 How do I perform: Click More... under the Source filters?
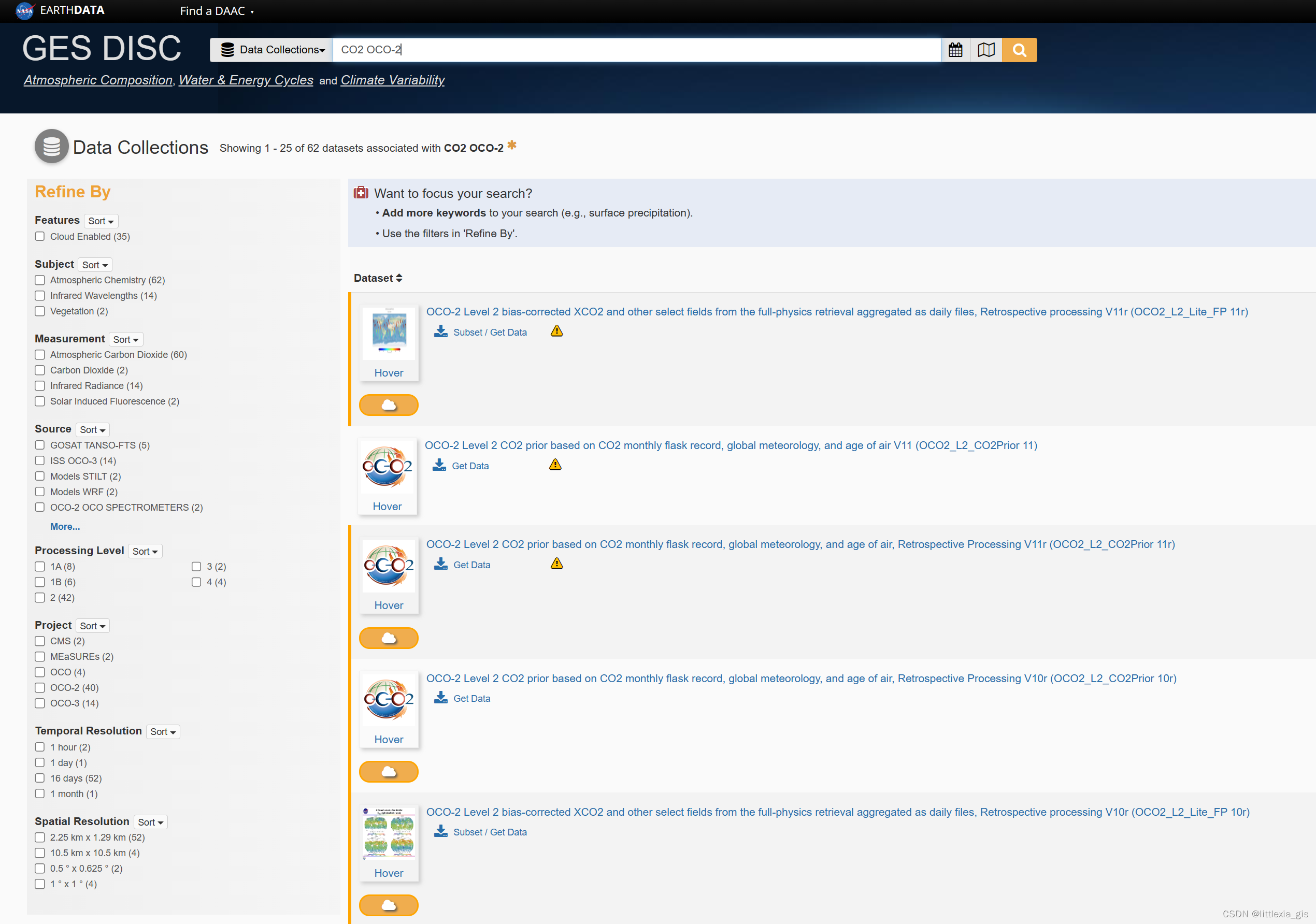point(65,526)
